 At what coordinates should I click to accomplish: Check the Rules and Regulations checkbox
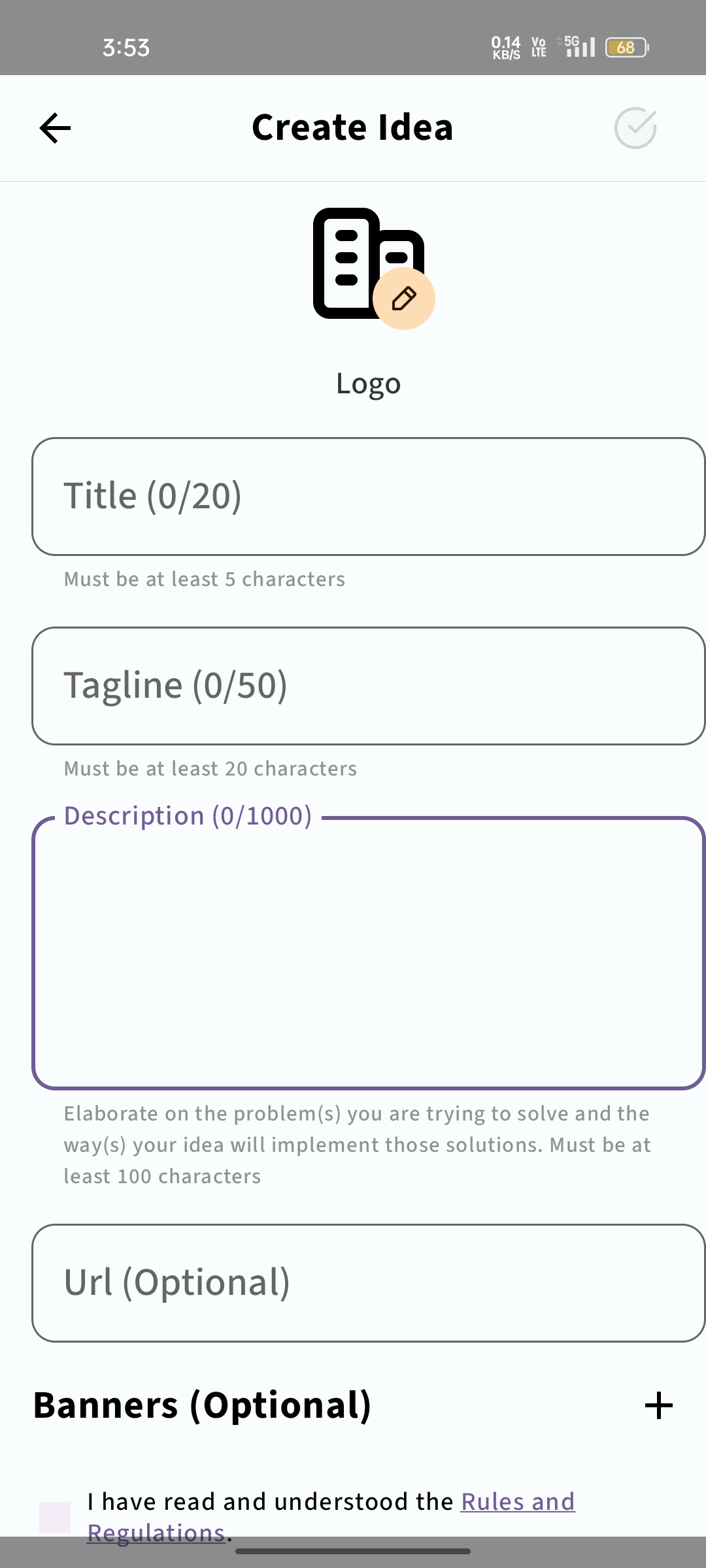pos(55,1517)
